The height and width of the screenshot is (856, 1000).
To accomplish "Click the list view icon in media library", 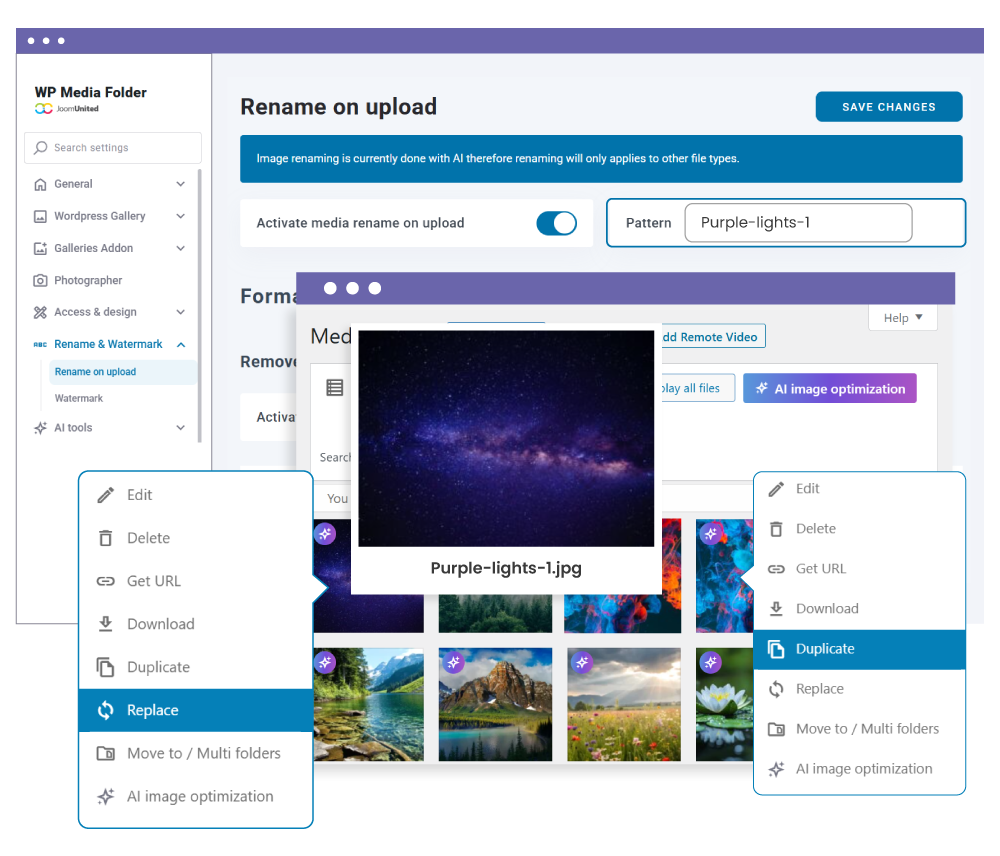I will [335, 388].
